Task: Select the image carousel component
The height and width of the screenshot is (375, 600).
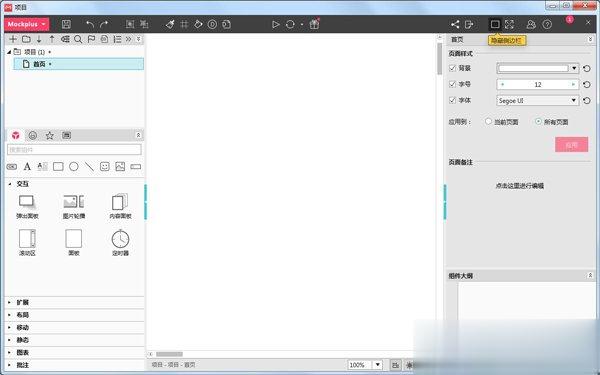Action: pos(73,206)
